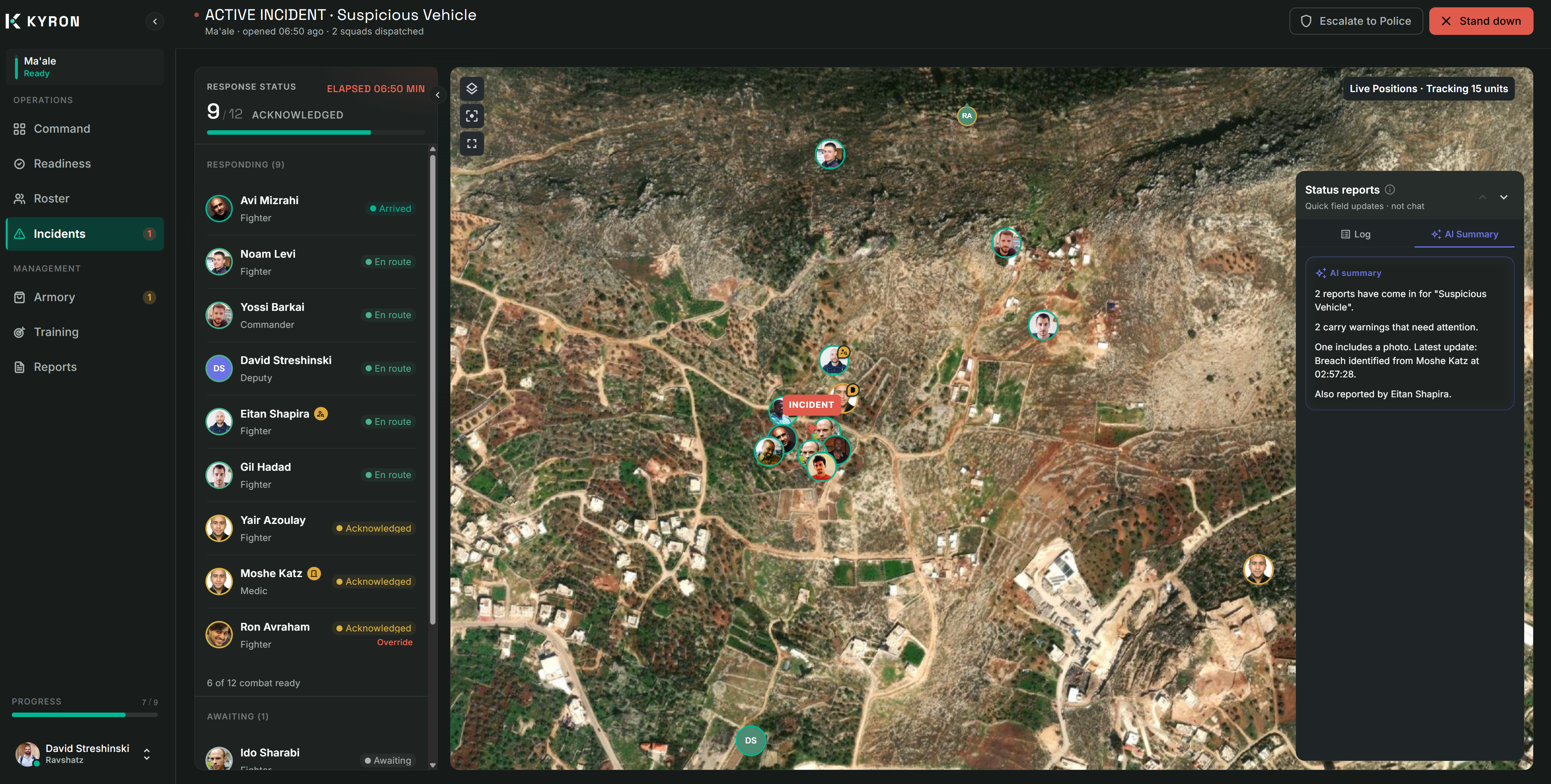The width and height of the screenshot is (1551, 784).
Task: Select the Yair Azoulay responder row
Action: pyautogui.click(x=311, y=529)
